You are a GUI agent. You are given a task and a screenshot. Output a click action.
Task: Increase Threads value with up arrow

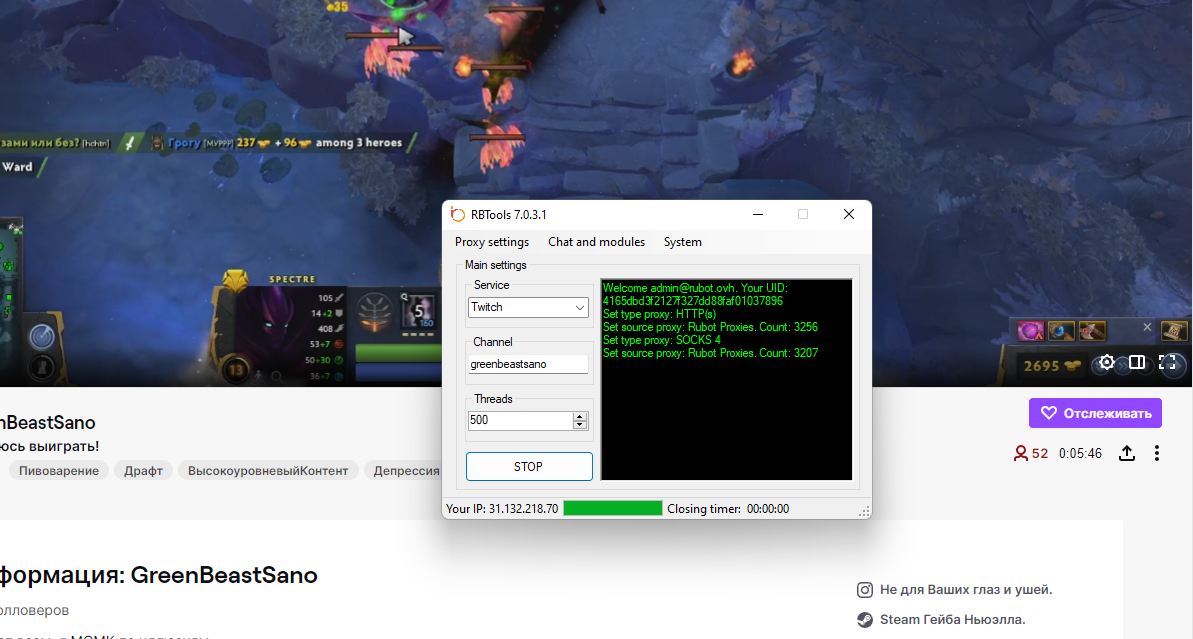[x=580, y=416]
